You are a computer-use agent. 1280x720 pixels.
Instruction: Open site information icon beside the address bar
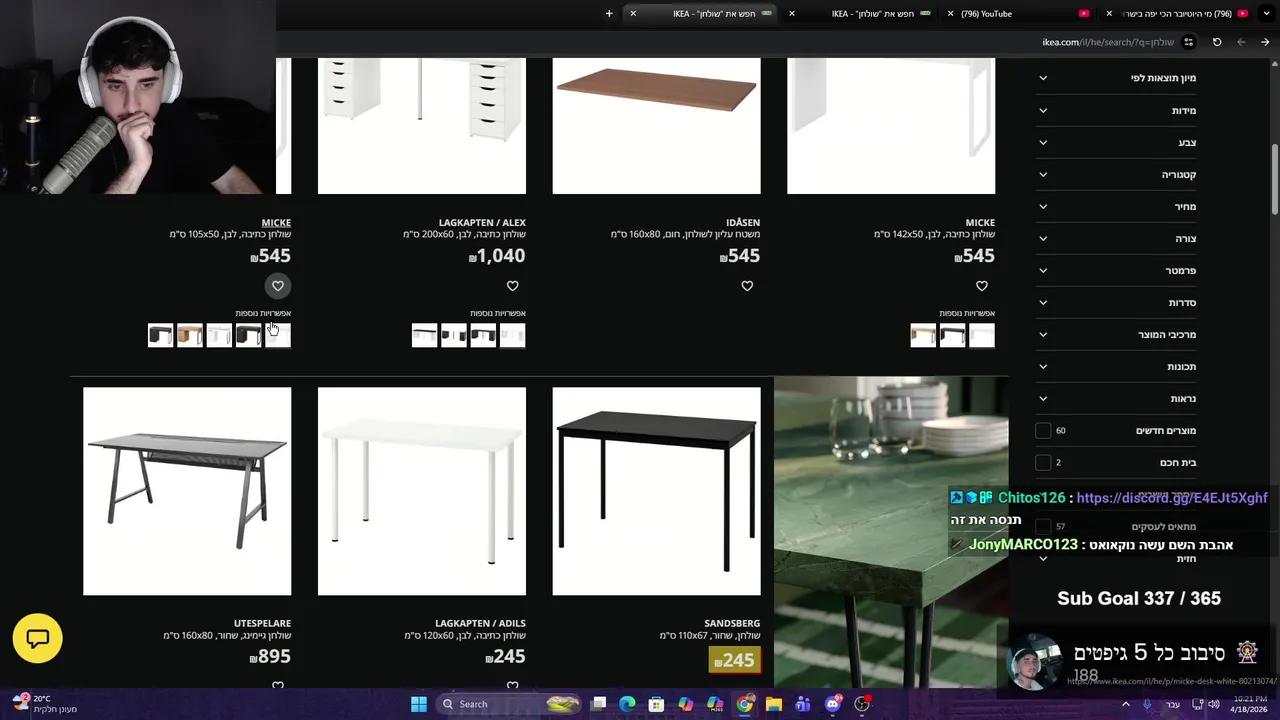click(1189, 42)
